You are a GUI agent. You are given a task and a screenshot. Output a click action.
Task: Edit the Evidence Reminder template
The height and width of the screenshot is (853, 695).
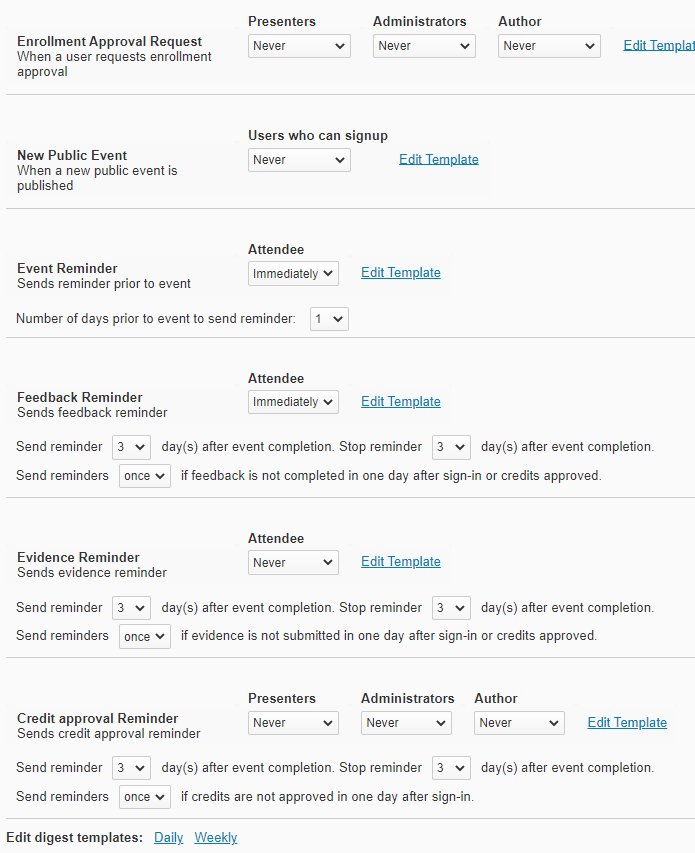[x=400, y=561]
